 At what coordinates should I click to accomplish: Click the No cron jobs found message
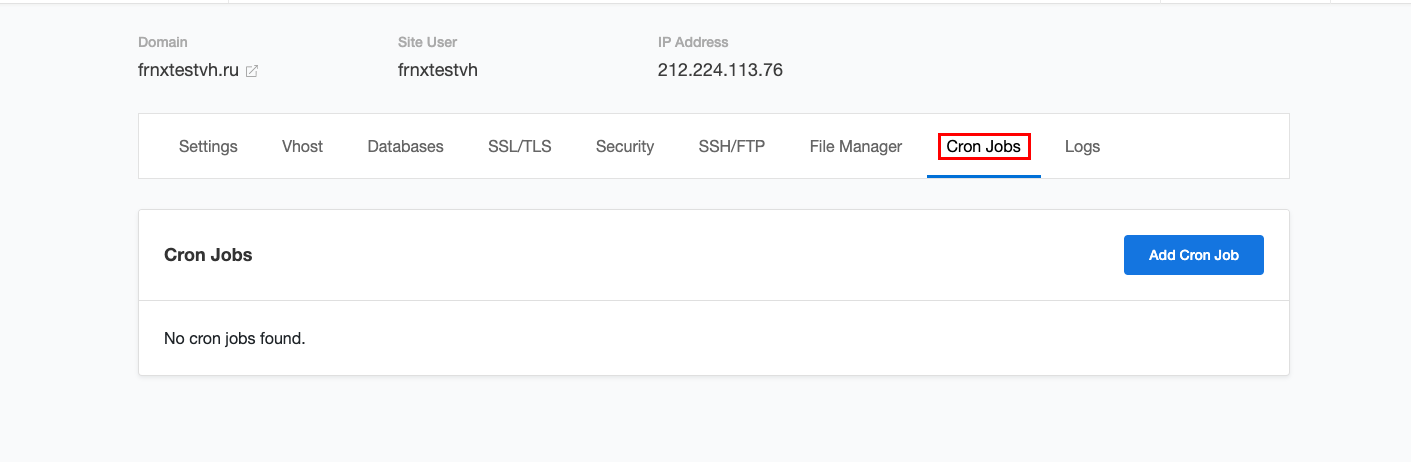click(x=234, y=338)
